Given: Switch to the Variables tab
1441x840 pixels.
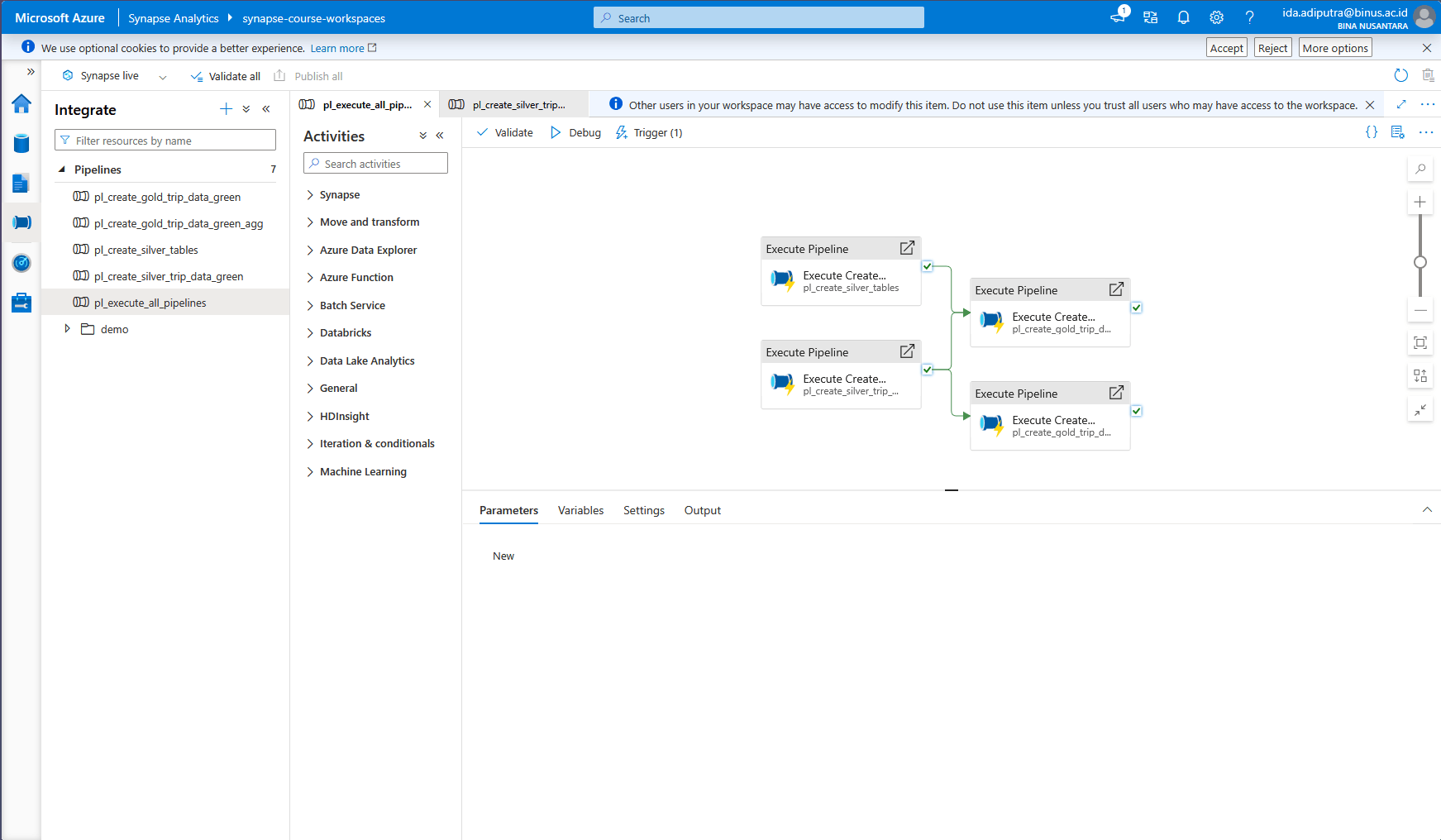Looking at the screenshot, I should coord(580,511).
